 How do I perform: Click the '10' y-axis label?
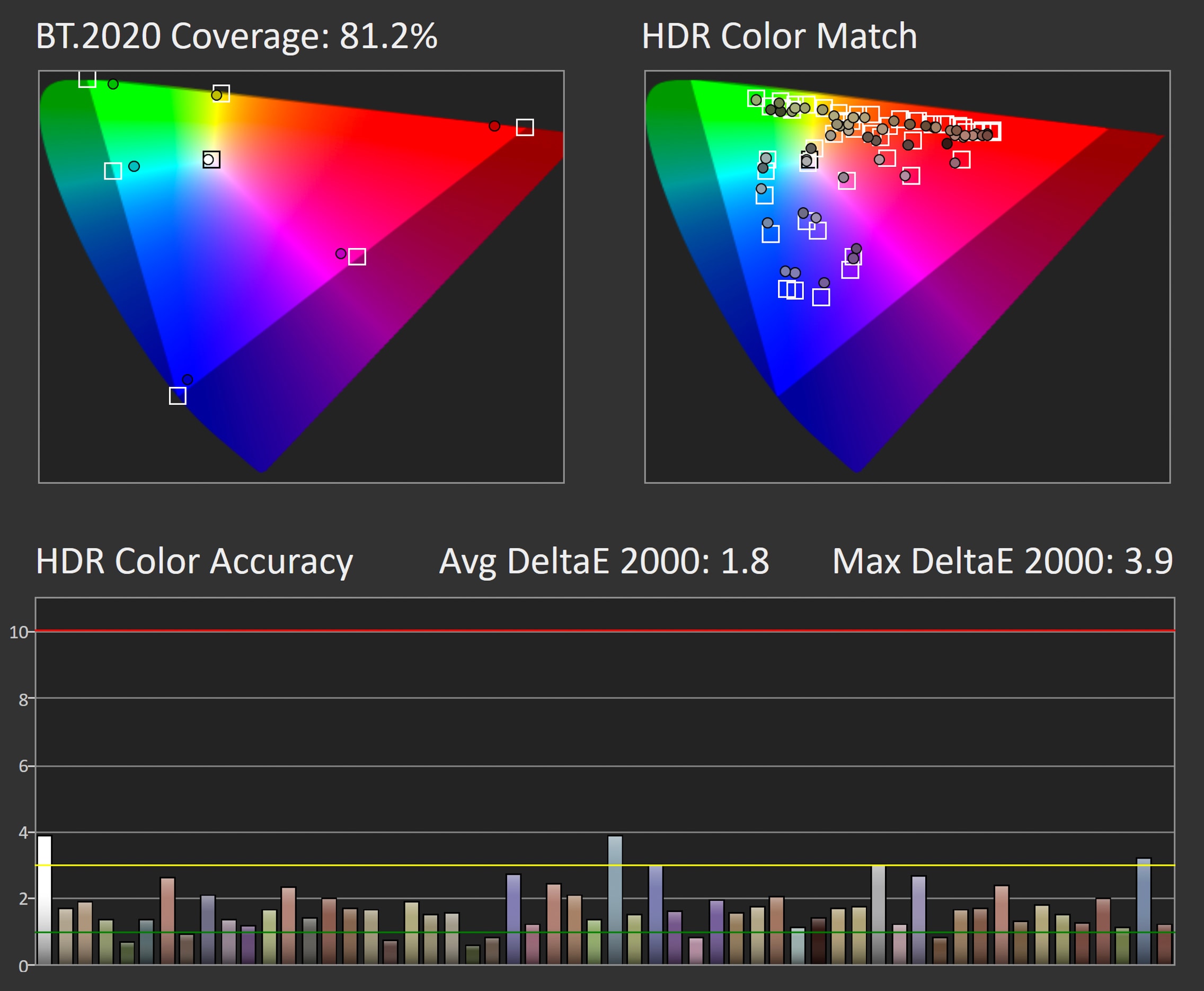coord(18,632)
